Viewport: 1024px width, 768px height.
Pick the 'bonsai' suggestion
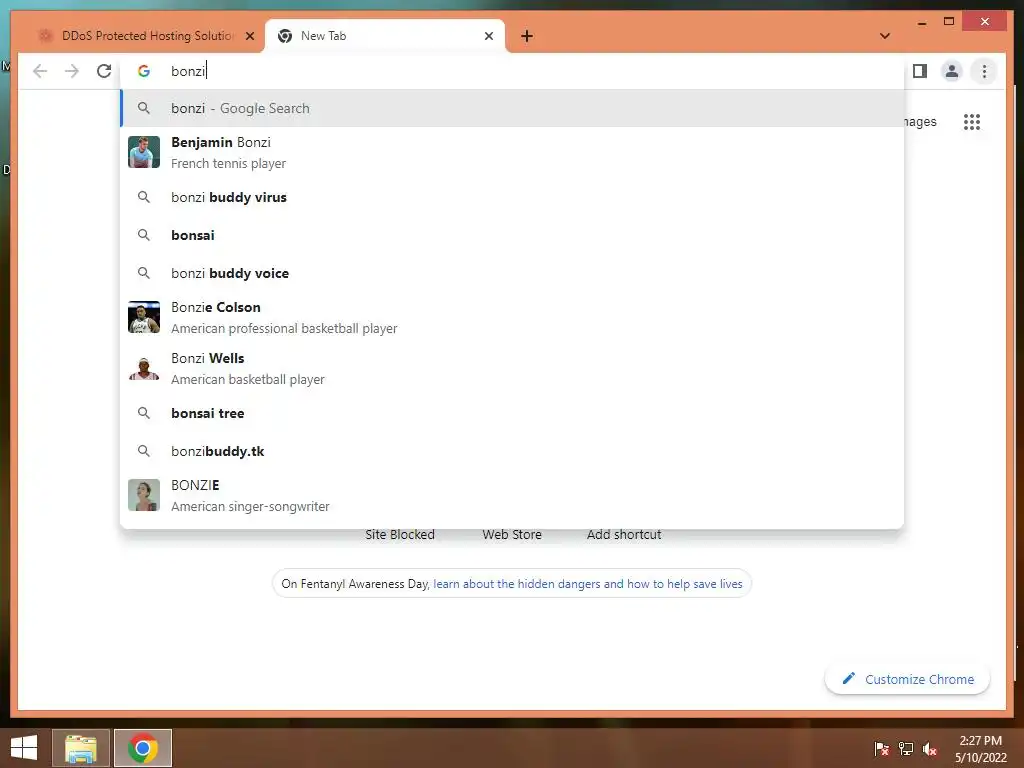[513, 235]
